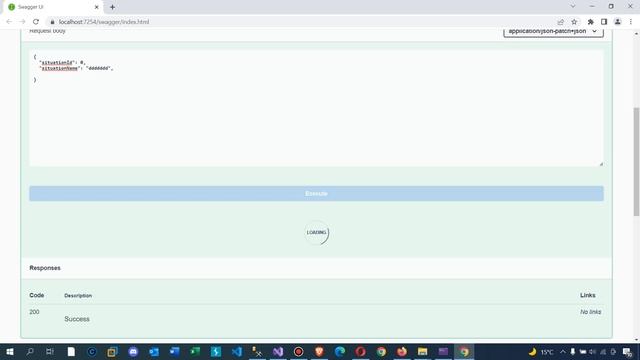Open the tab search chevron
The width and height of the screenshot is (640, 360).
coord(573,6)
